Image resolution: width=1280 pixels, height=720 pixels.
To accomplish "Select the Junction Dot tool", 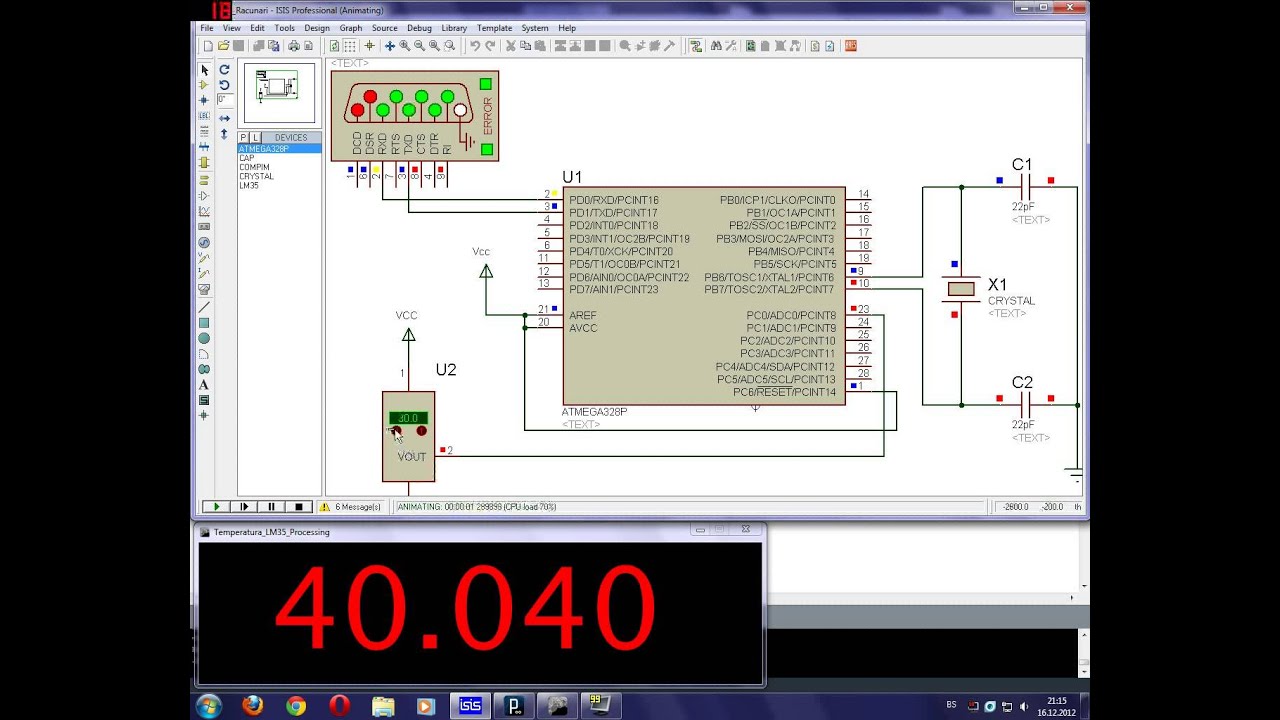I will click(204, 100).
